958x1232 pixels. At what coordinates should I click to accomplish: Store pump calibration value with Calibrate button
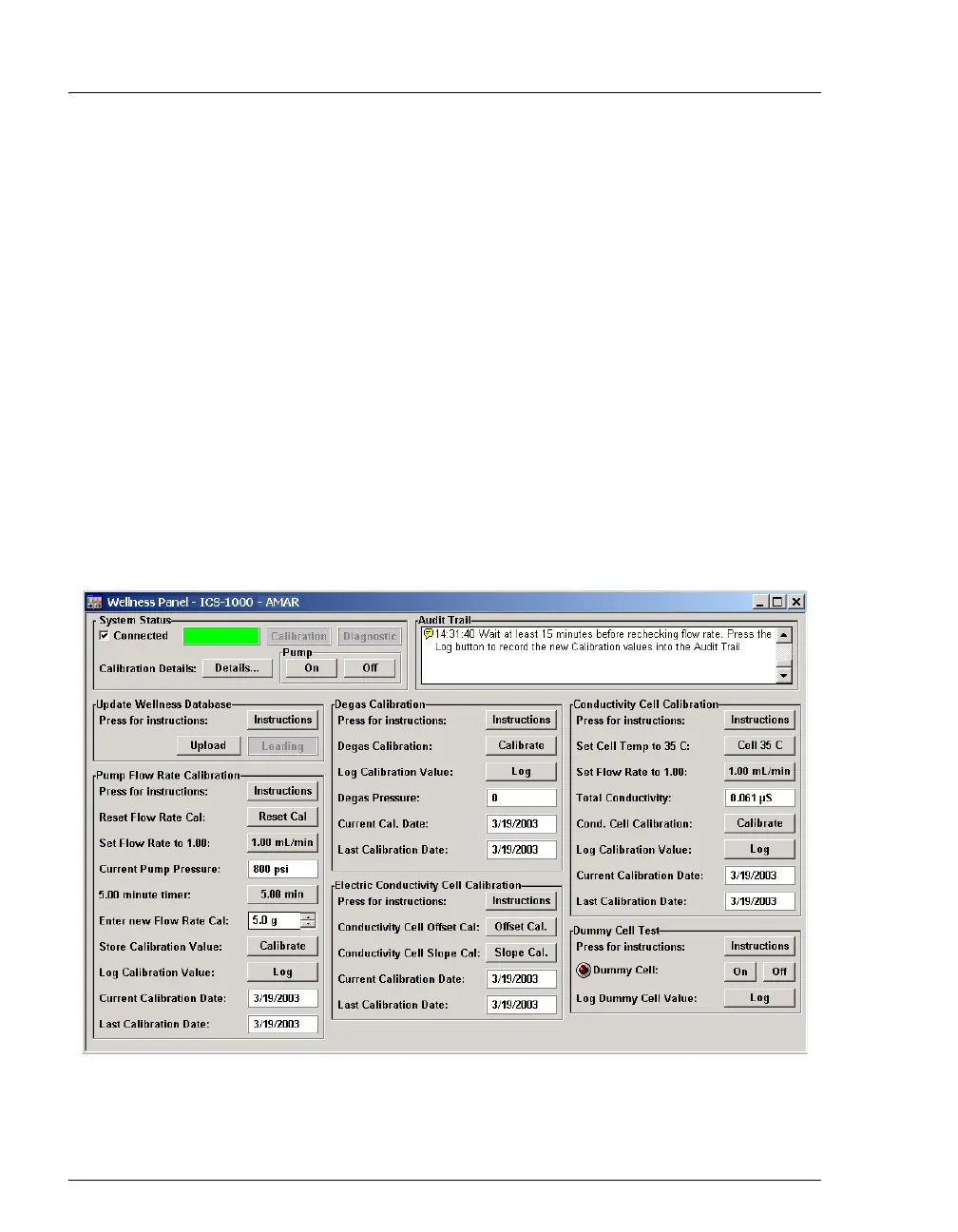pyautogui.click(x=282, y=946)
